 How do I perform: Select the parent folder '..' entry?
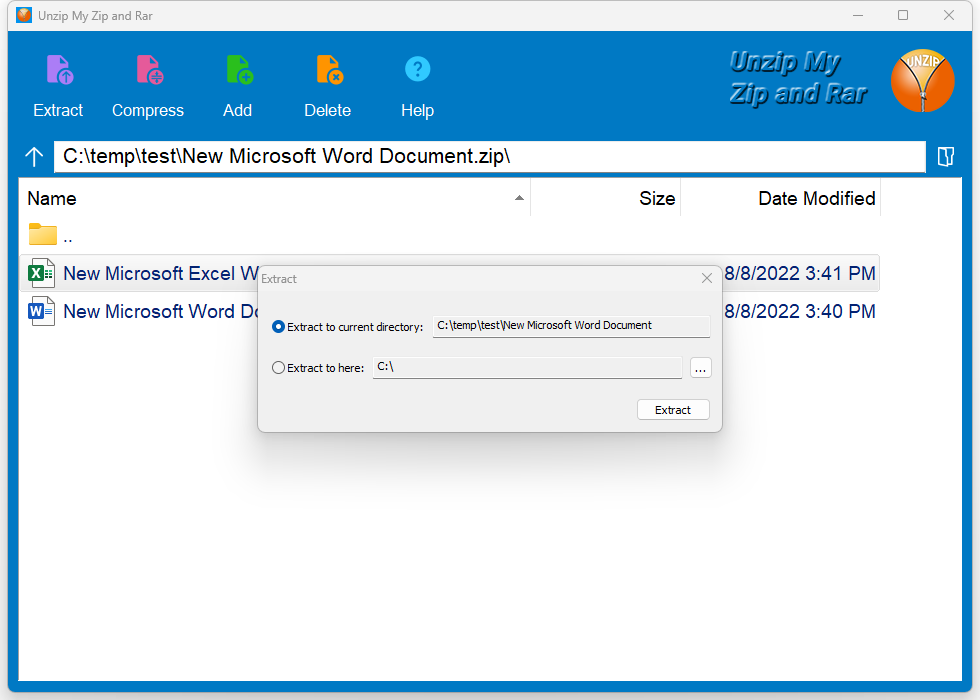tap(51, 236)
